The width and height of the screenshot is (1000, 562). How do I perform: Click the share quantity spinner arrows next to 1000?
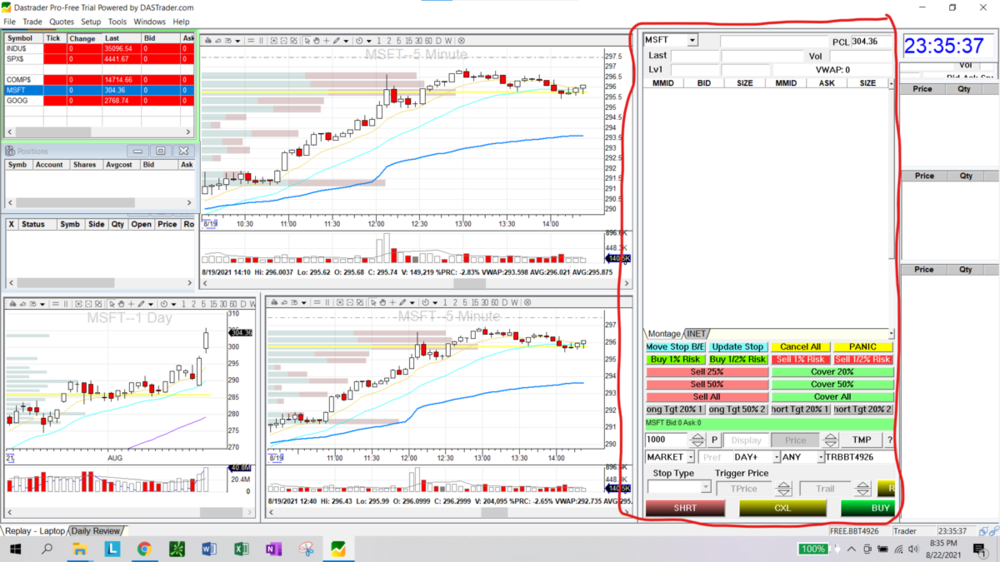pyautogui.click(x=699, y=440)
